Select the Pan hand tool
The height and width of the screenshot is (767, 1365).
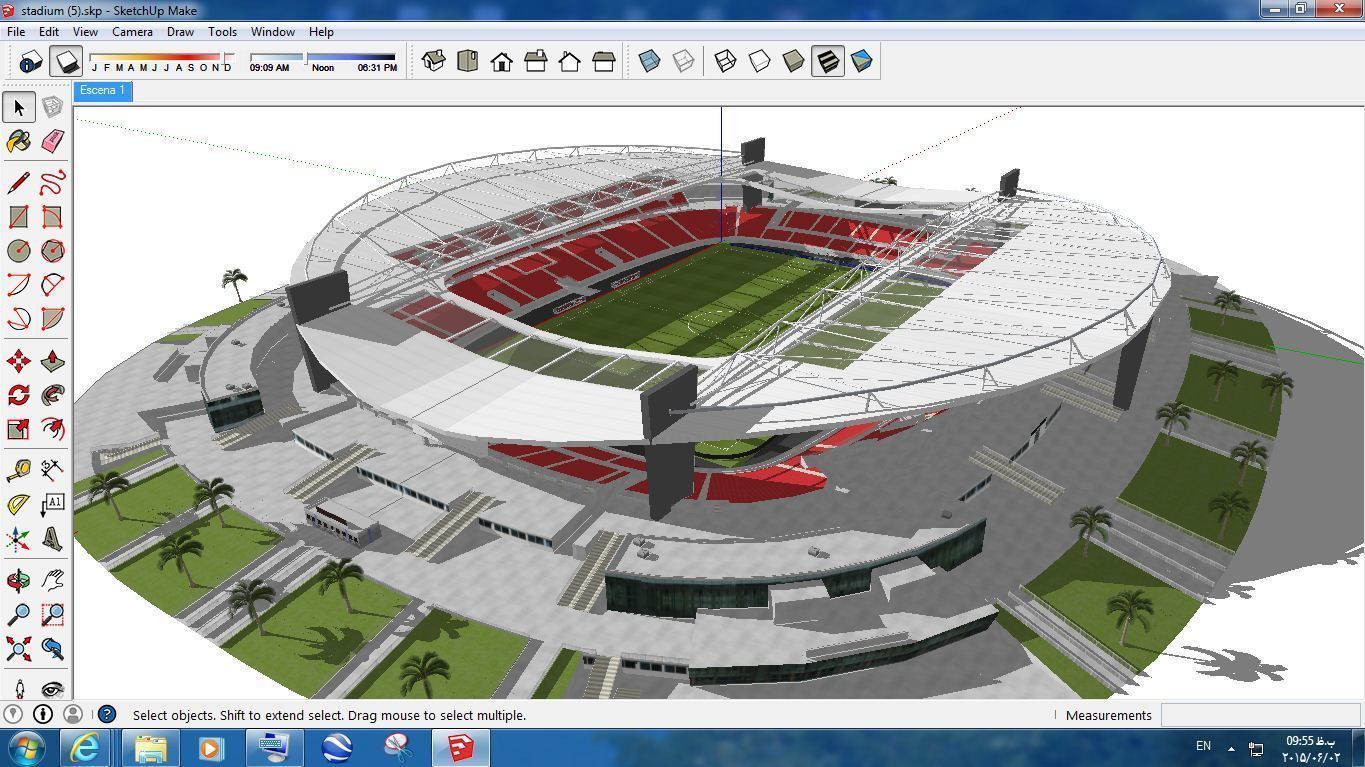pyautogui.click(x=53, y=580)
